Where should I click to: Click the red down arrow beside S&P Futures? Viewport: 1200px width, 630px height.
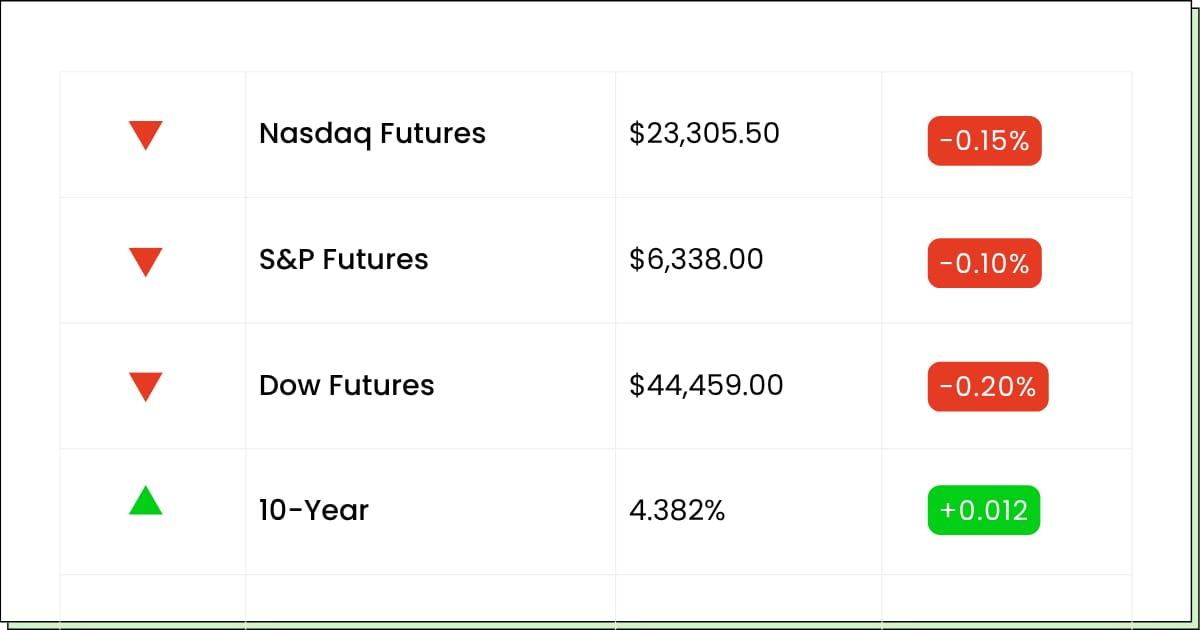pos(146,261)
